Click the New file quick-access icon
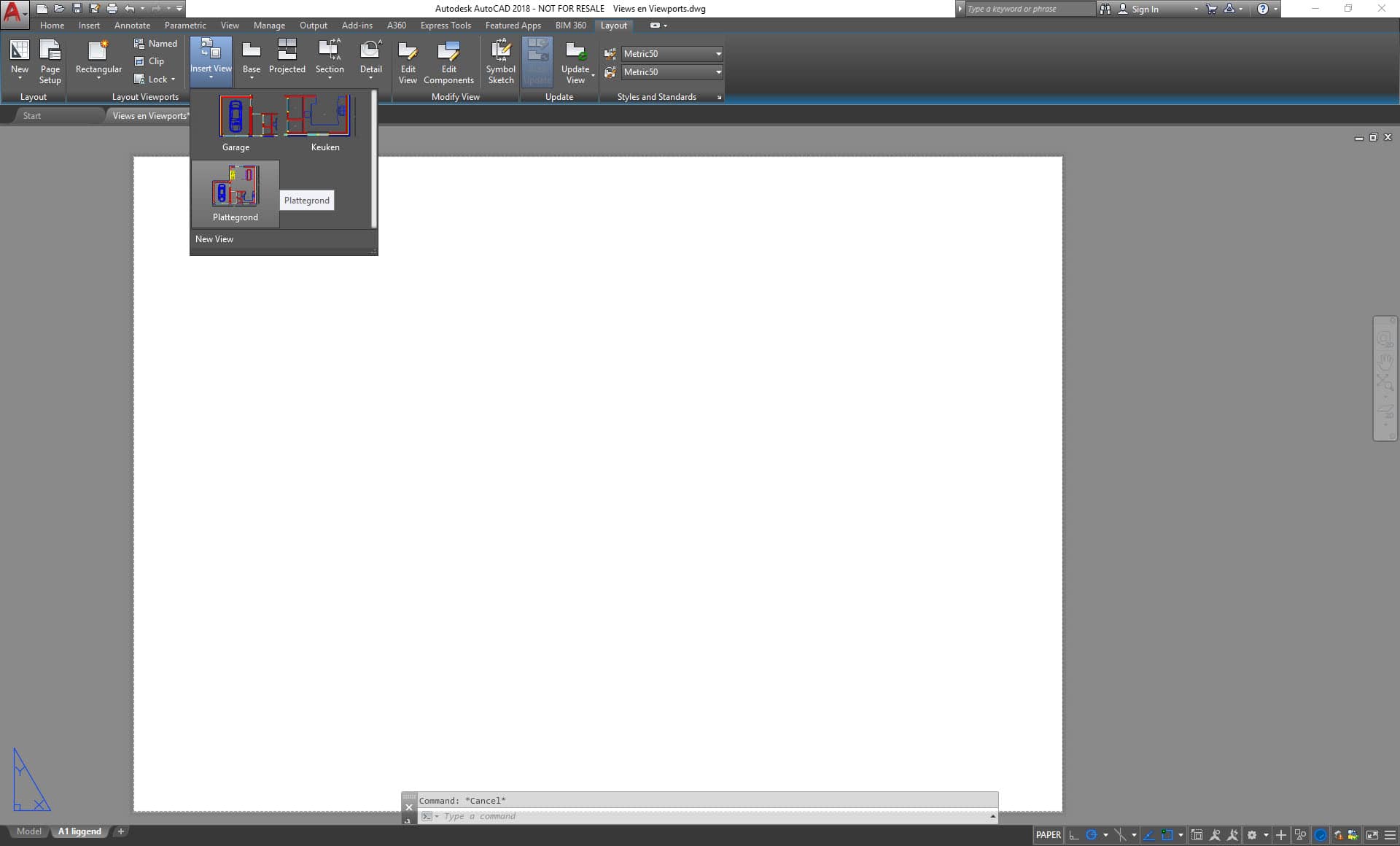 (42, 9)
